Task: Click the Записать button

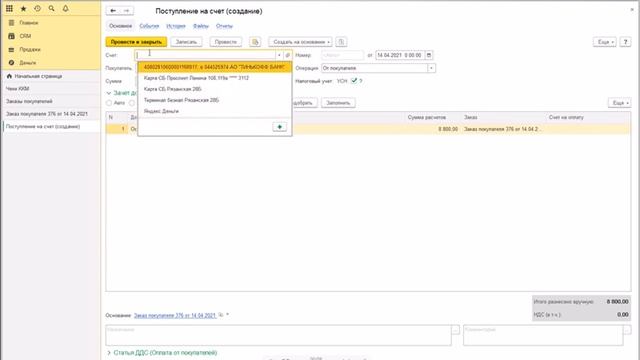Action: tap(186, 42)
